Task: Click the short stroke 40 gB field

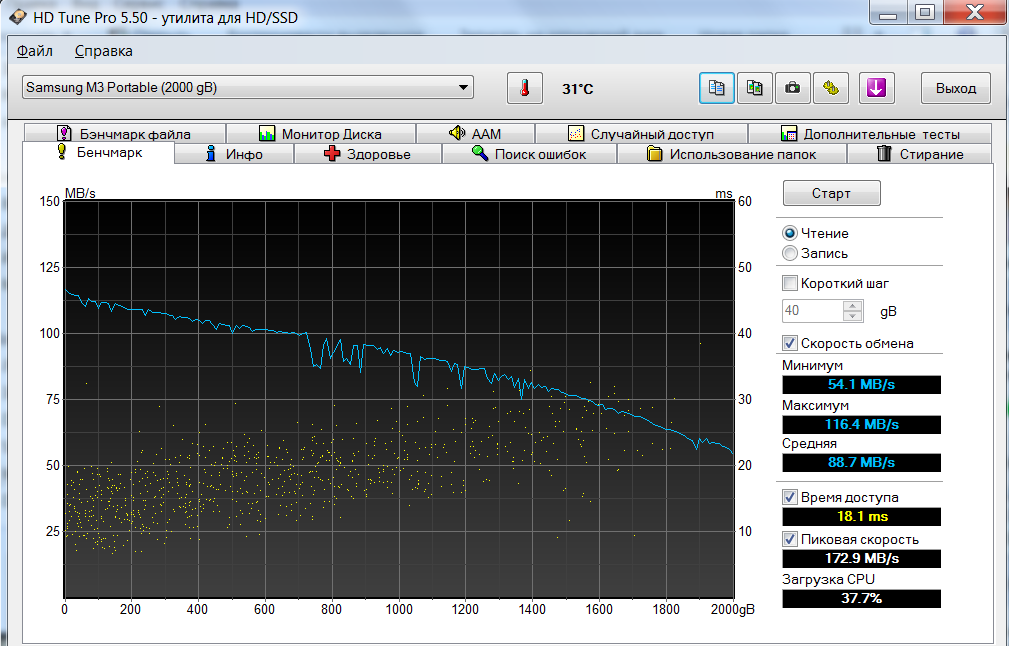Action: coord(813,311)
